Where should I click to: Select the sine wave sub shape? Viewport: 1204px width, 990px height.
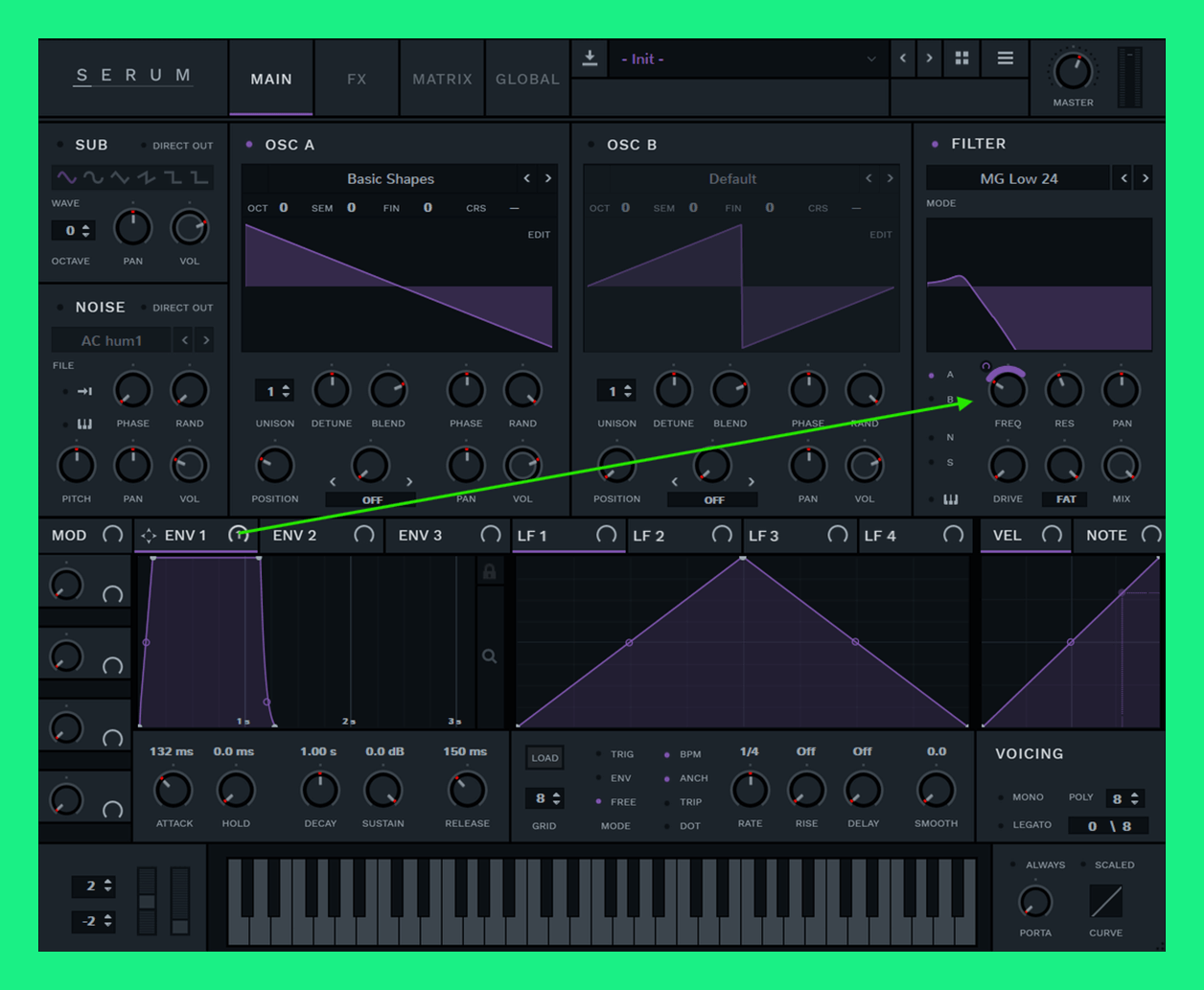66,177
